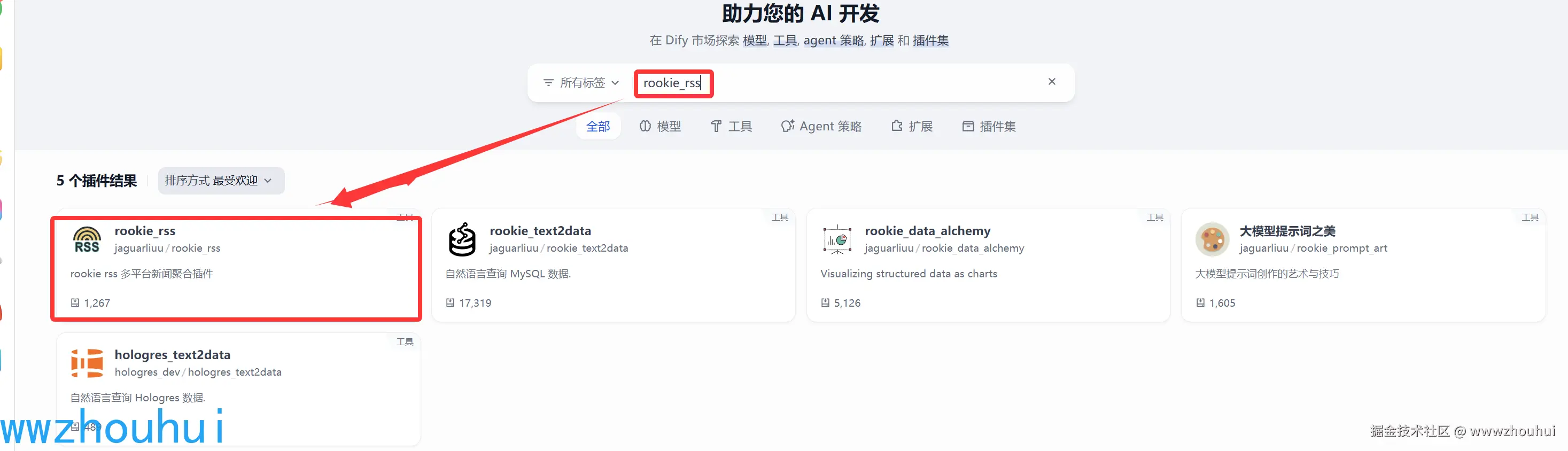This screenshot has height=451, width=1568.
Task: Click the jaguarliuu / rookie_data_alchemy author path
Action: point(944,248)
